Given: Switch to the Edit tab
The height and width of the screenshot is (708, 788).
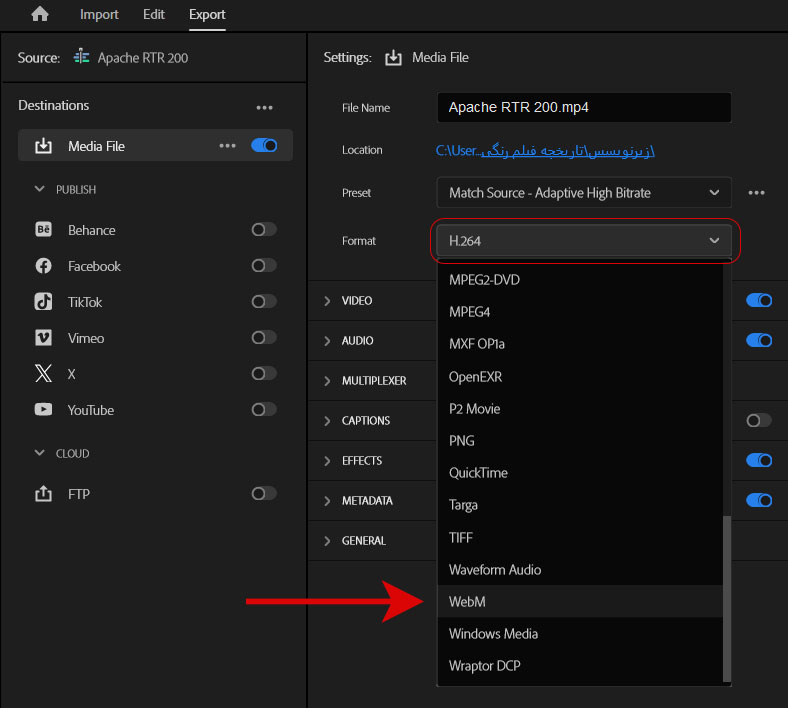Looking at the screenshot, I should [x=154, y=14].
